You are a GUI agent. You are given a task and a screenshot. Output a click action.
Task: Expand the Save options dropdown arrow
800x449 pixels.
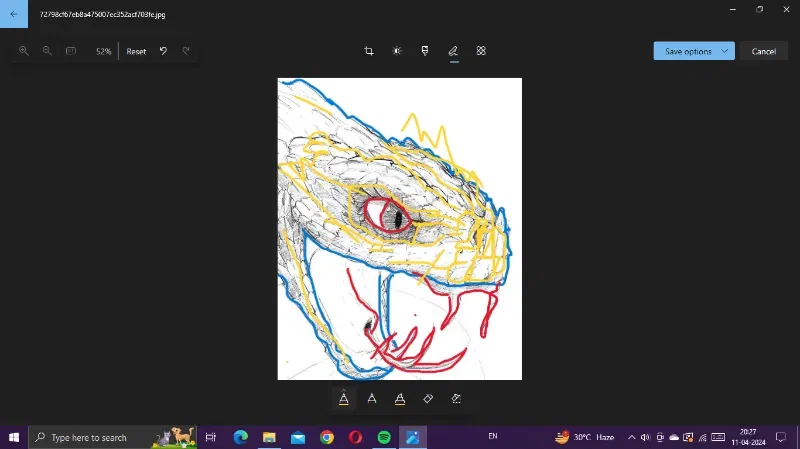point(724,51)
